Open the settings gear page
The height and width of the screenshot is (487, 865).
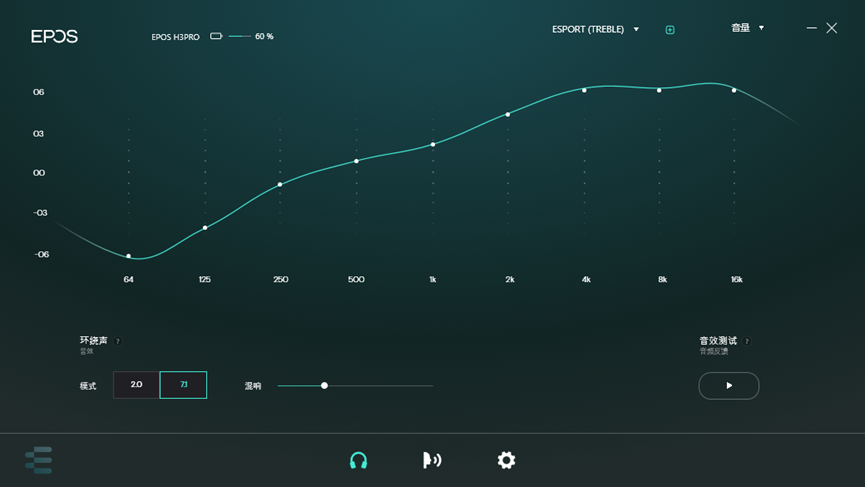tap(506, 460)
